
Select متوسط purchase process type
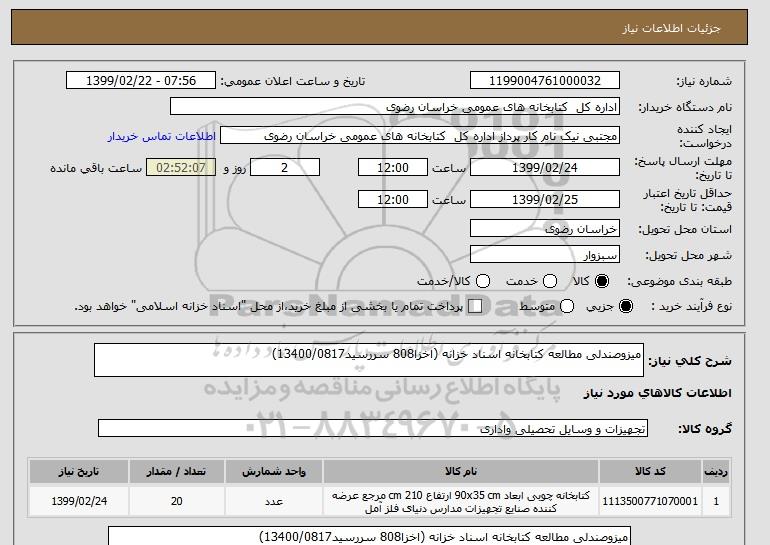[567, 306]
